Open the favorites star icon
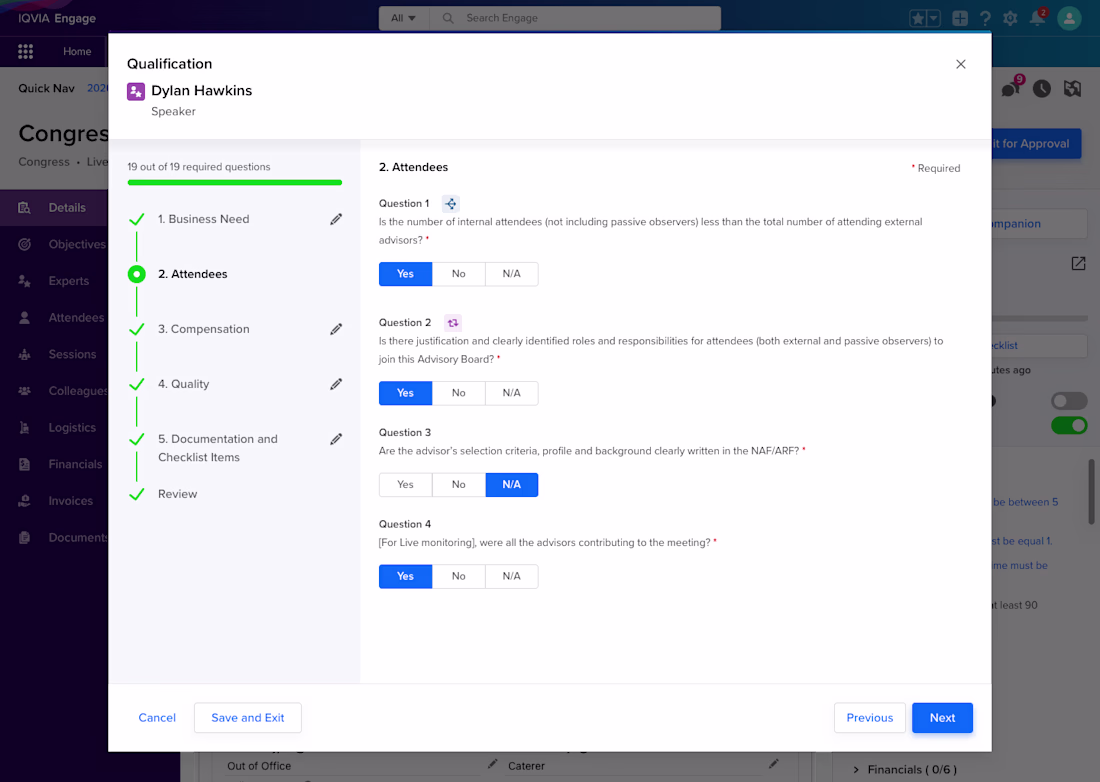The width and height of the screenshot is (1100, 782). point(918,18)
